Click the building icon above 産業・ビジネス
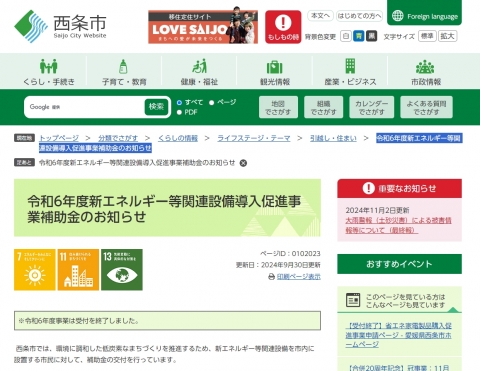The width and height of the screenshot is (480, 371). [x=350, y=66]
